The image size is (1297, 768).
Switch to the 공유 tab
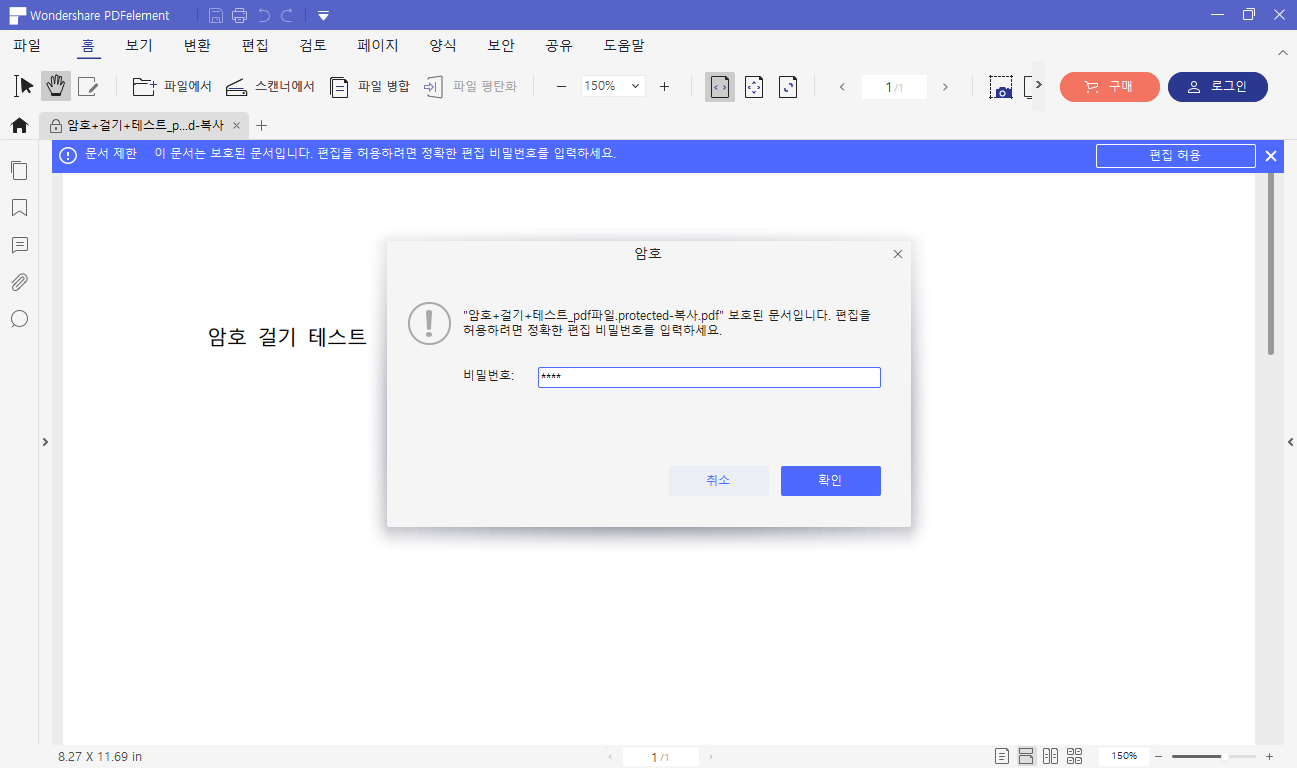tap(559, 46)
